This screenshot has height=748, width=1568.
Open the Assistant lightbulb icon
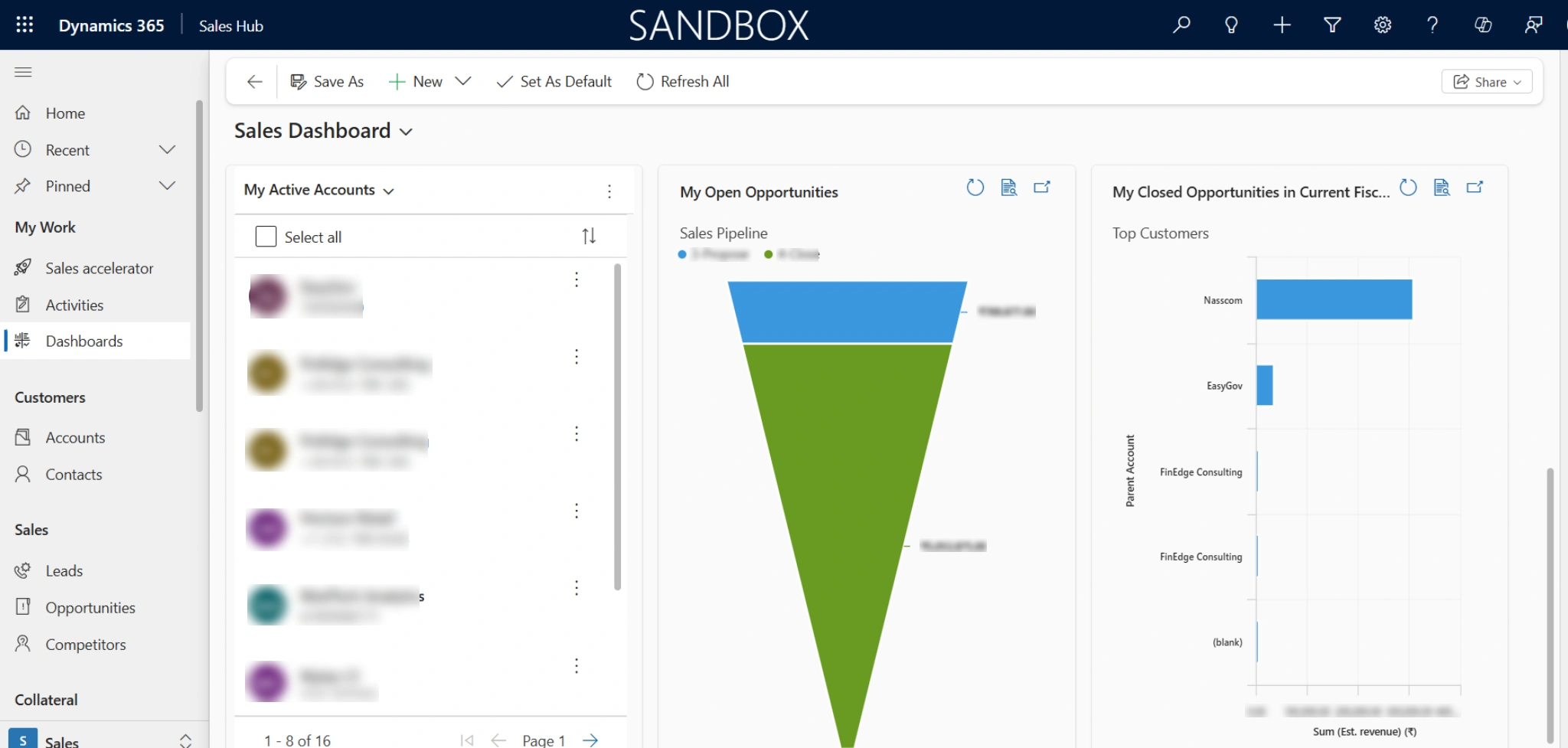[x=1231, y=25]
